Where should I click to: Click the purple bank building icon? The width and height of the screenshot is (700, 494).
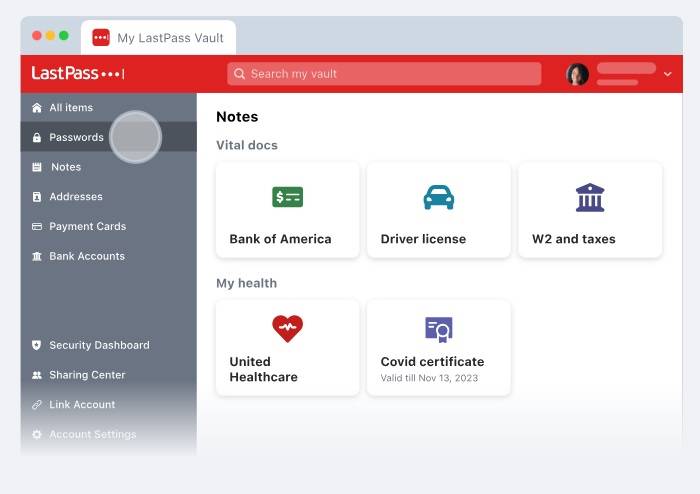[590, 197]
